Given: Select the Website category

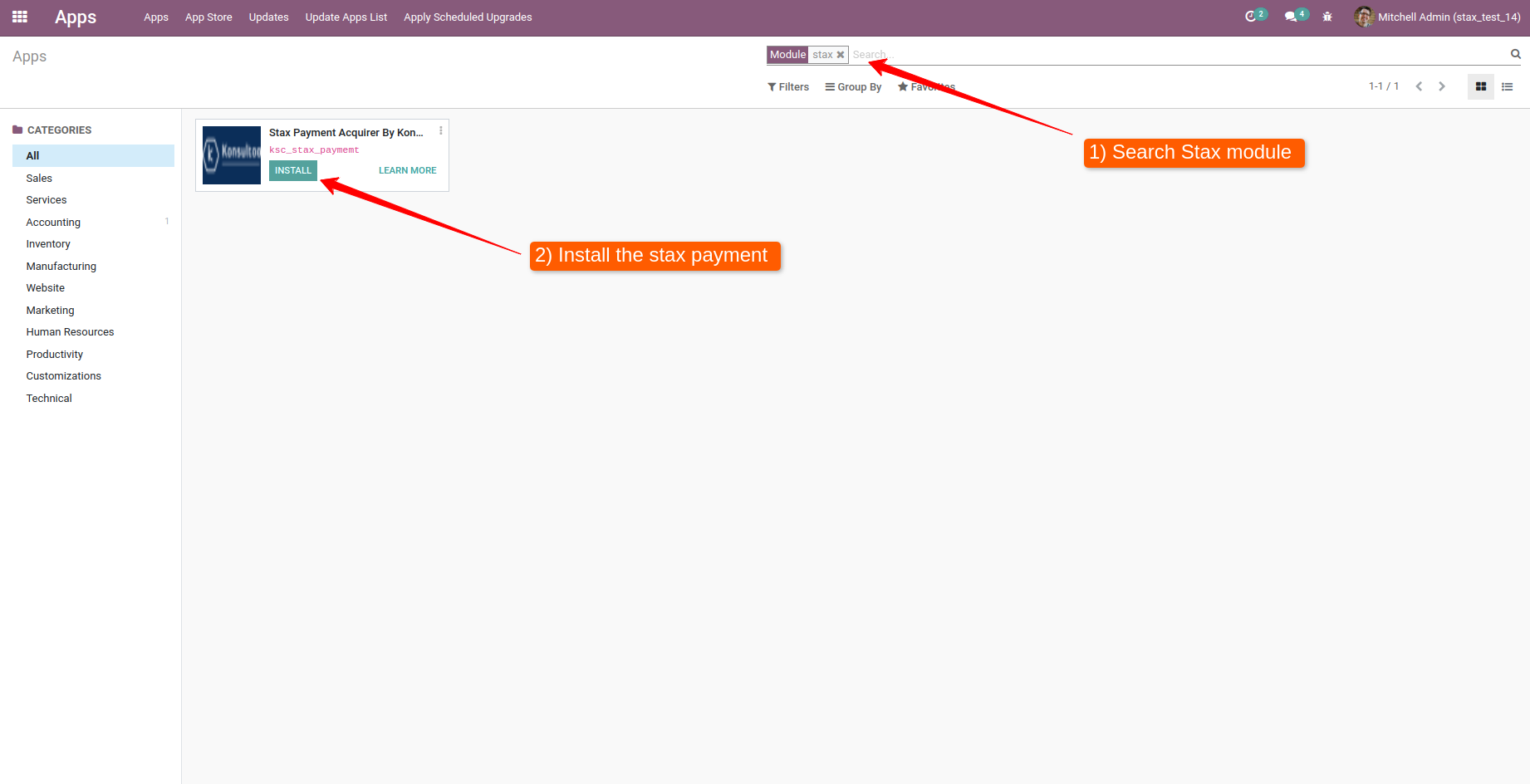Looking at the screenshot, I should pyautogui.click(x=93, y=288).
